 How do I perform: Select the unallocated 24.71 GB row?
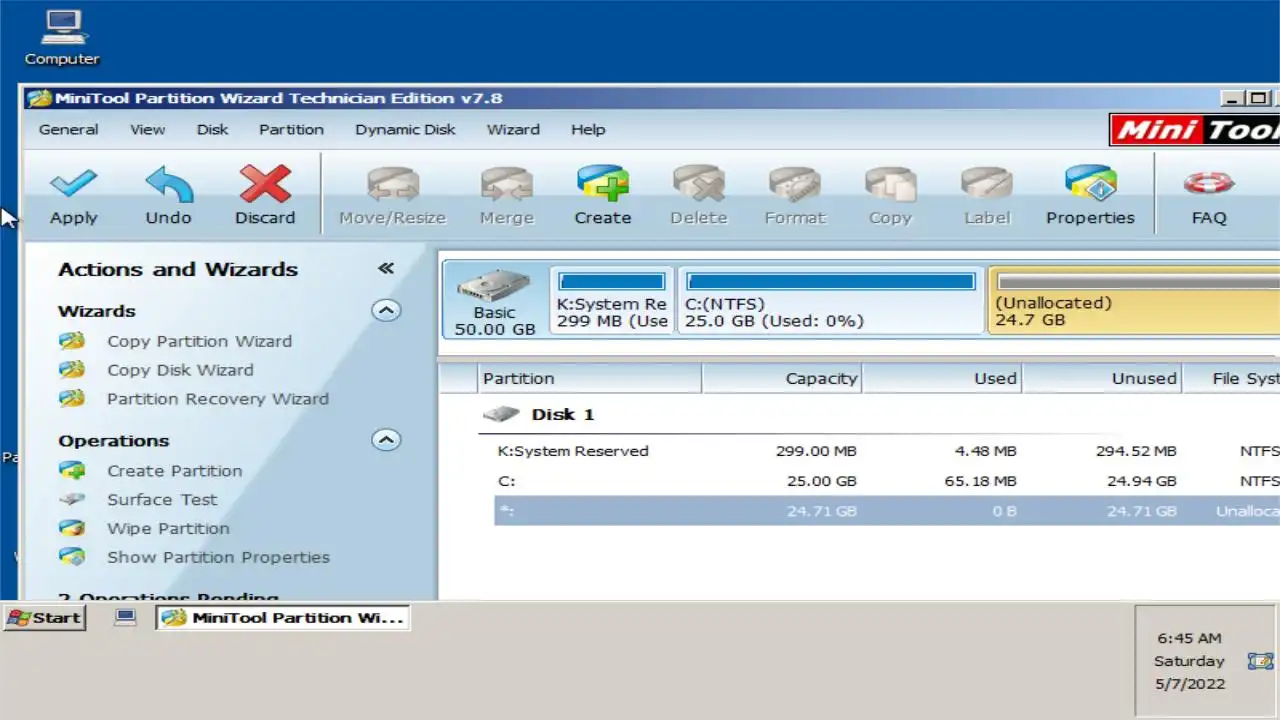[887, 511]
